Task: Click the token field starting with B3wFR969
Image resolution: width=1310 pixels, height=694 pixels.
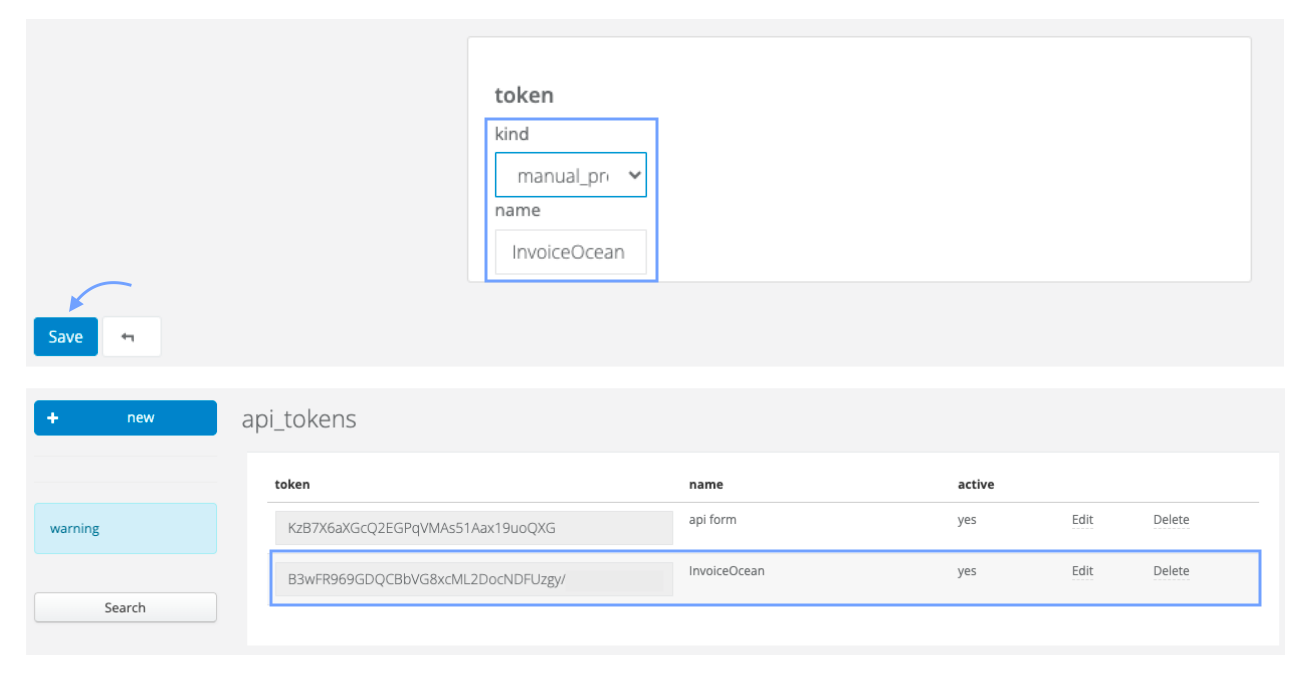Action: (473, 579)
